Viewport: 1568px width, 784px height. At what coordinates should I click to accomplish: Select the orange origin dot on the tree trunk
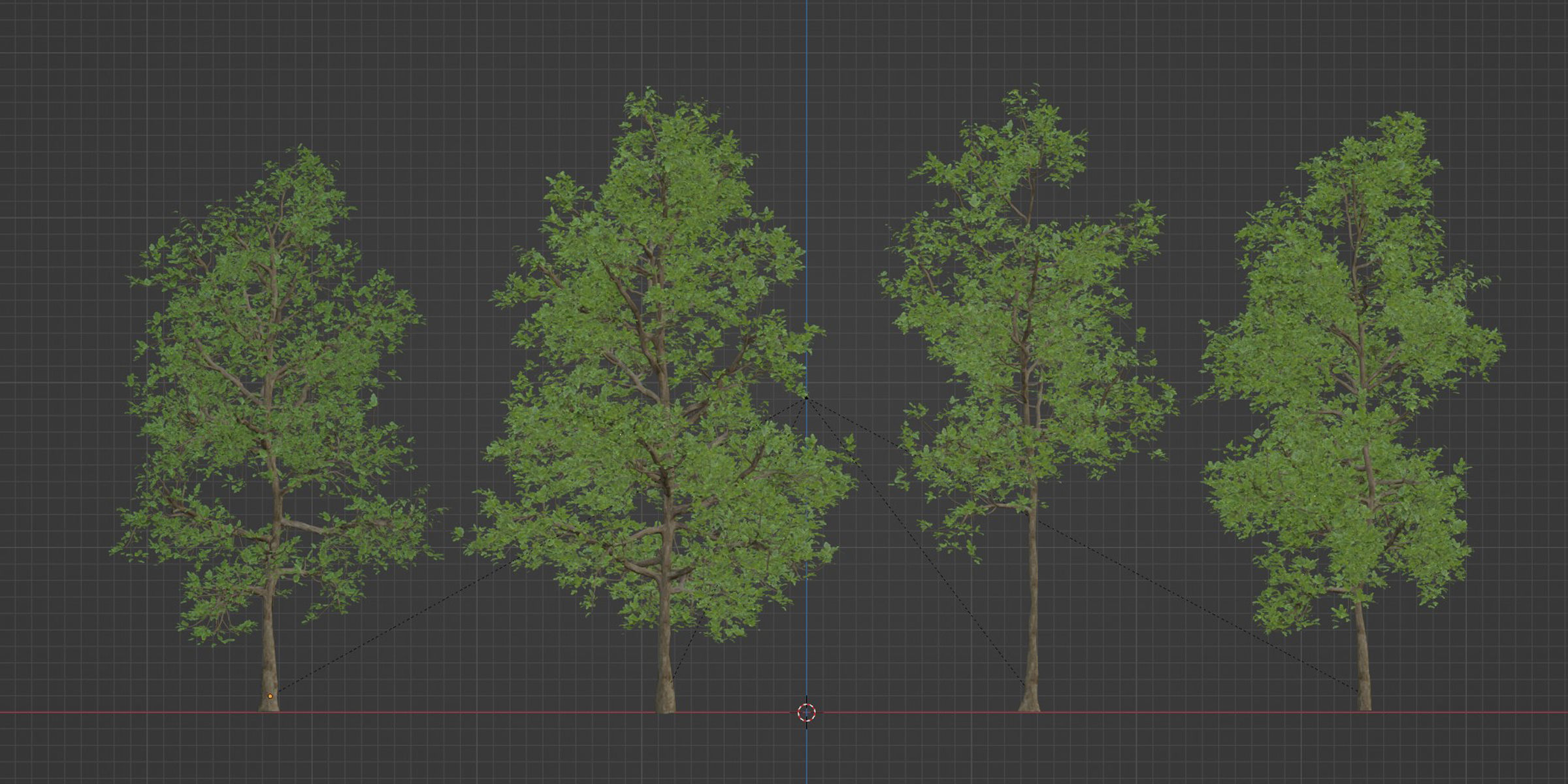tap(270, 696)
